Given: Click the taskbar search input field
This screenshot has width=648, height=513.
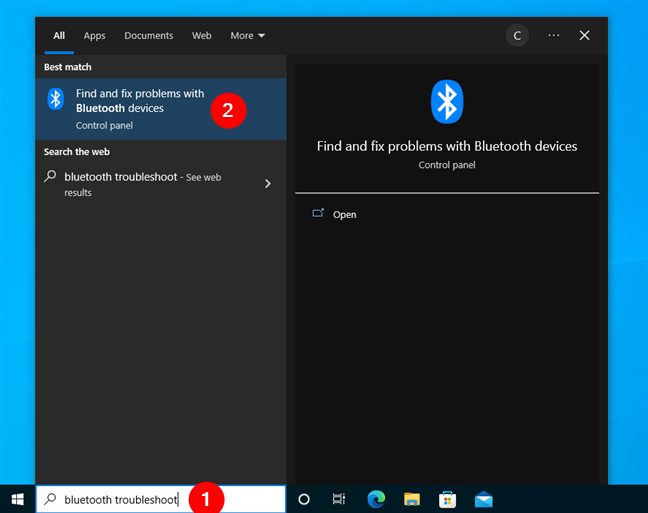Looking at the screenshot, I should coord(161,499).
